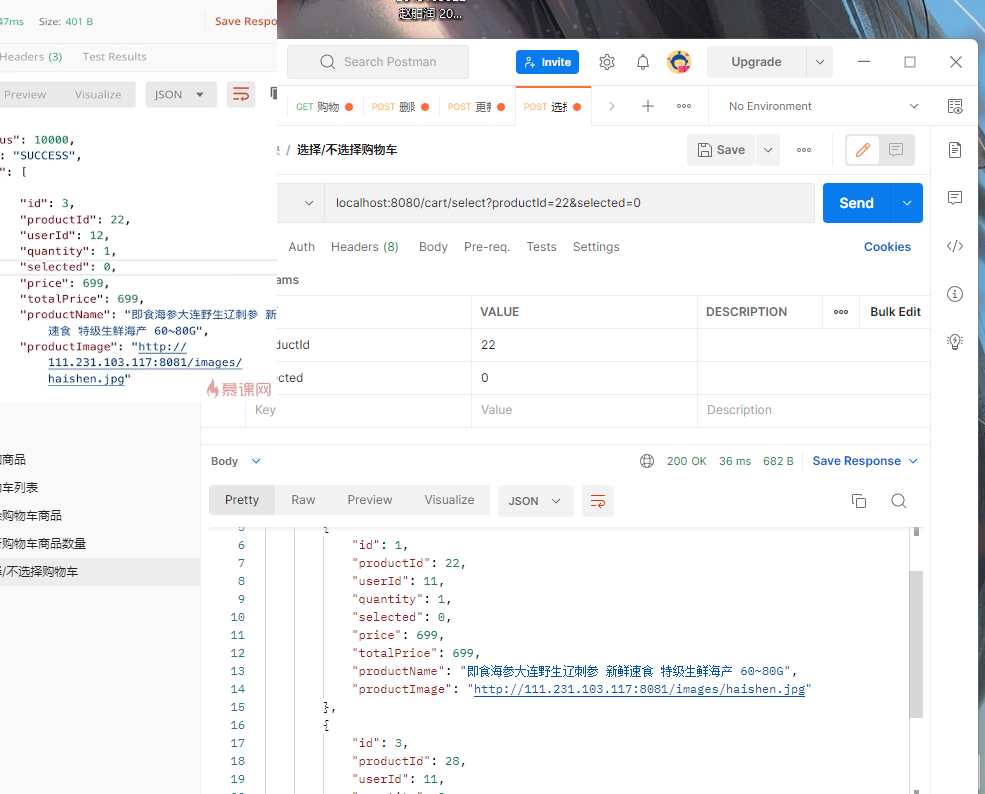
Task: Switch to POST 更新 request tab
Action: pos(476,107)
